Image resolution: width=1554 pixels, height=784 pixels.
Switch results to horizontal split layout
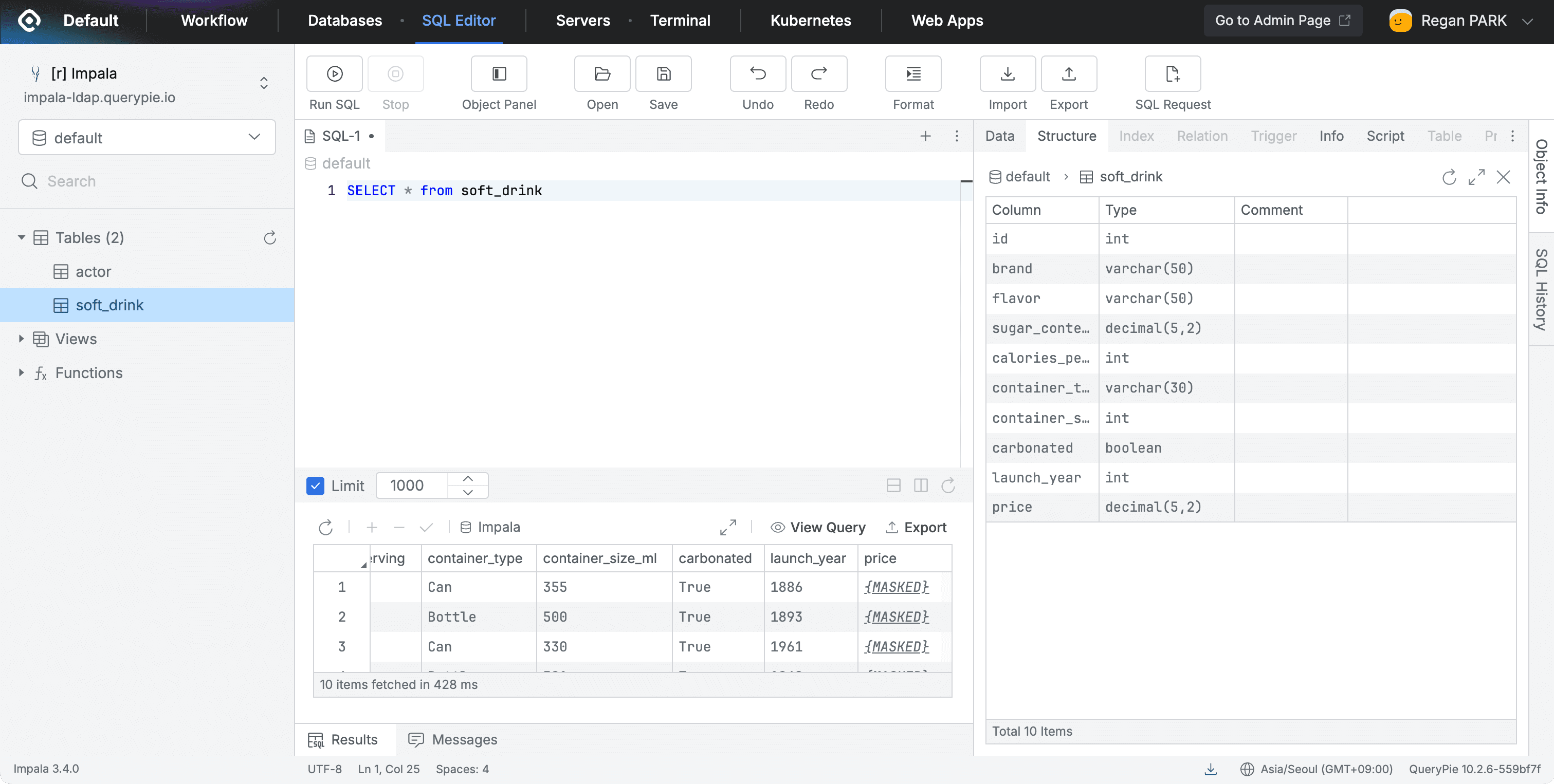pos(893,486)
